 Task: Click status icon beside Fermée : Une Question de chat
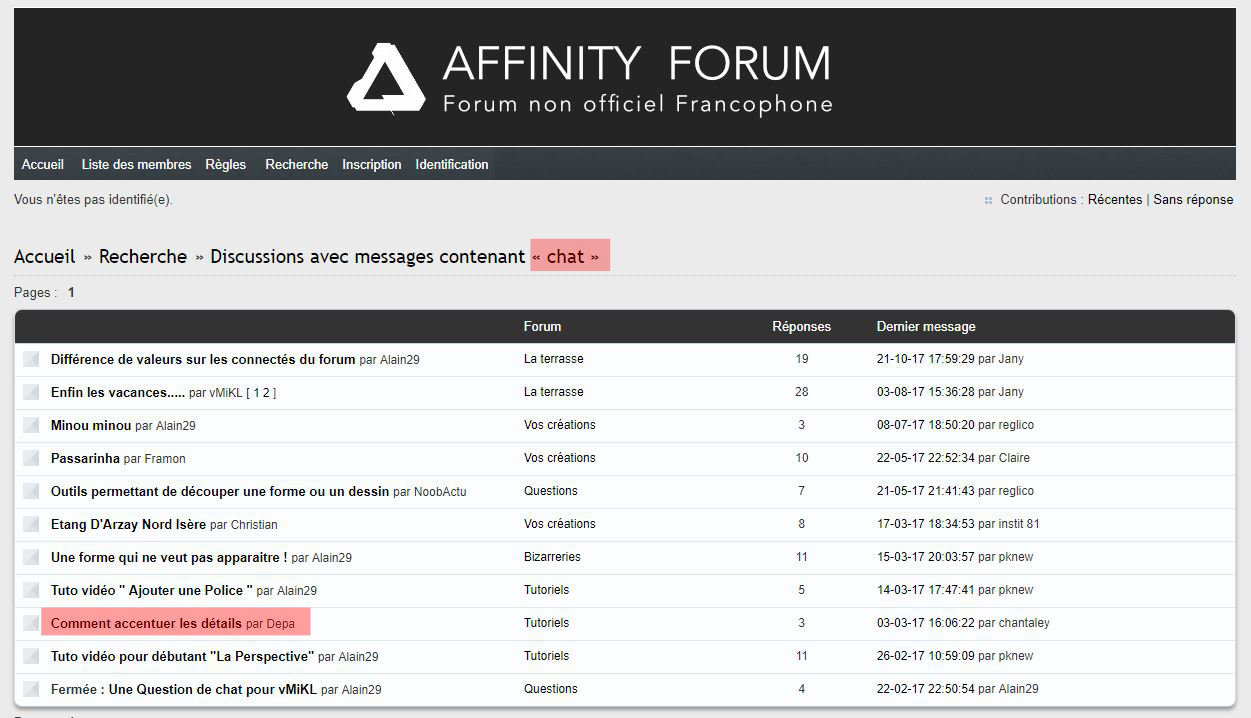pos(31,689)
